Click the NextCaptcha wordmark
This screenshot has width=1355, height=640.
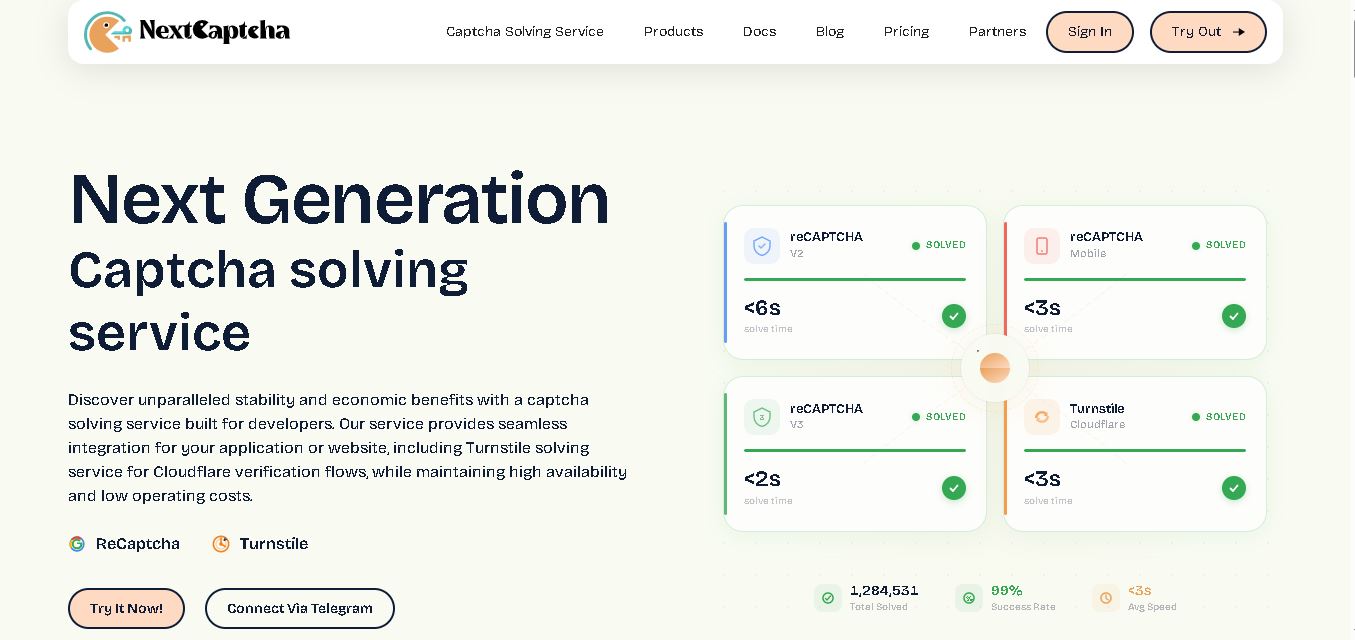point(214,31)
